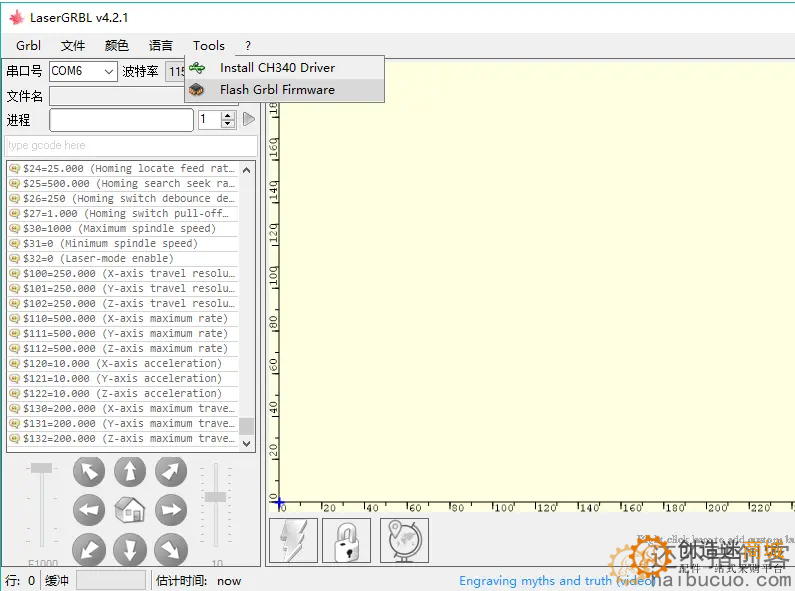
Task: Click the jog down-right diagonal arrow
Action: click(x=171, y=550)
